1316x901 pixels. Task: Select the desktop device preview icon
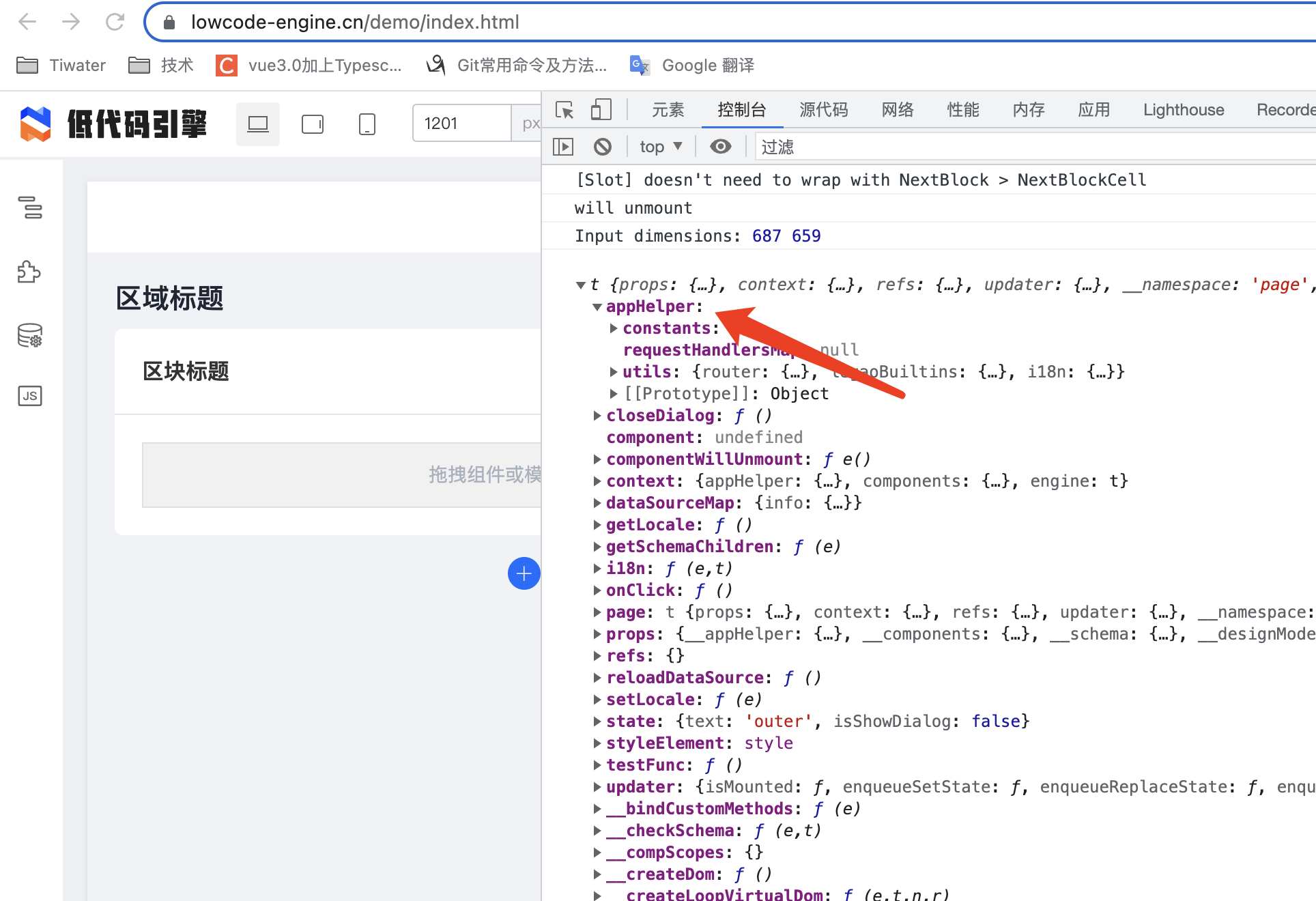(x=258, y=124)
